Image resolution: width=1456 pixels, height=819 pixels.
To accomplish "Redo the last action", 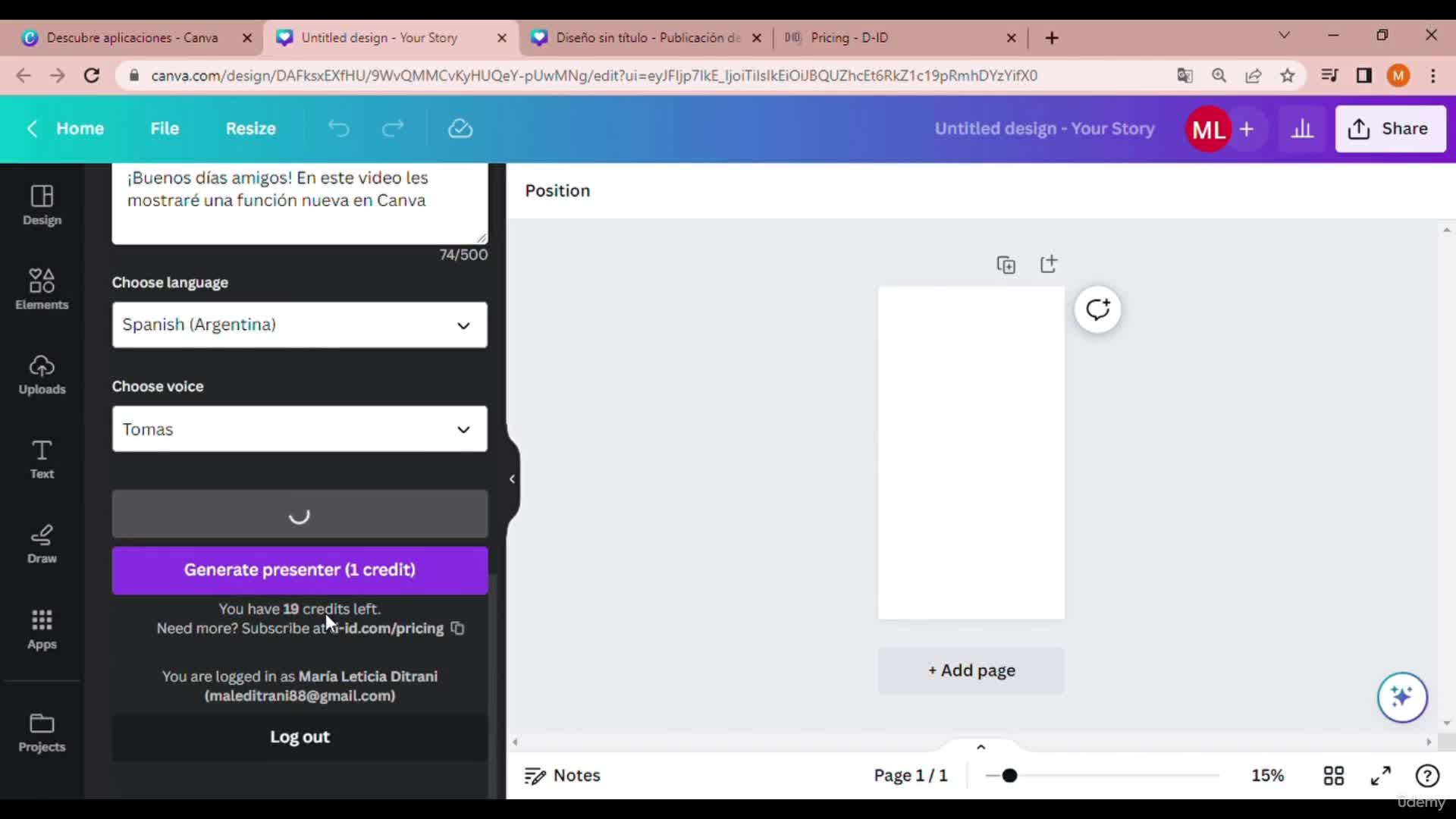I will coord(393,129).
